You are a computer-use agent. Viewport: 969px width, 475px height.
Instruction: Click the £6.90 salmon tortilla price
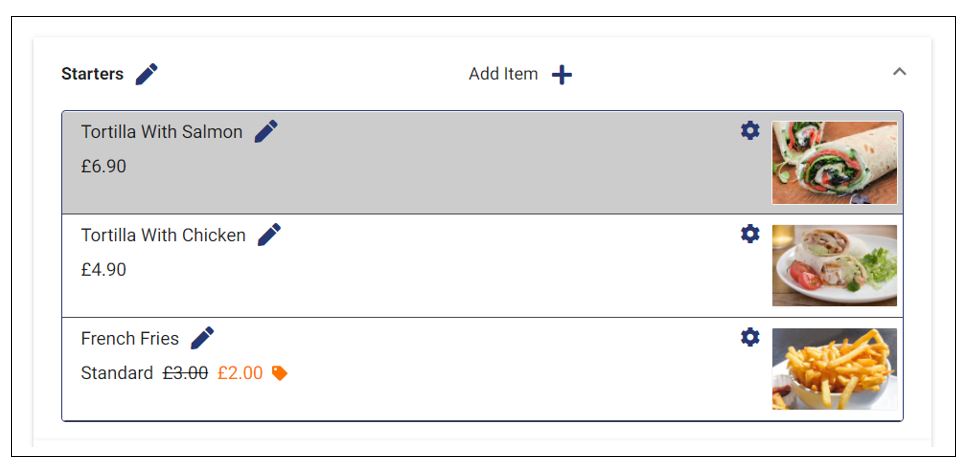pos(104,166)
